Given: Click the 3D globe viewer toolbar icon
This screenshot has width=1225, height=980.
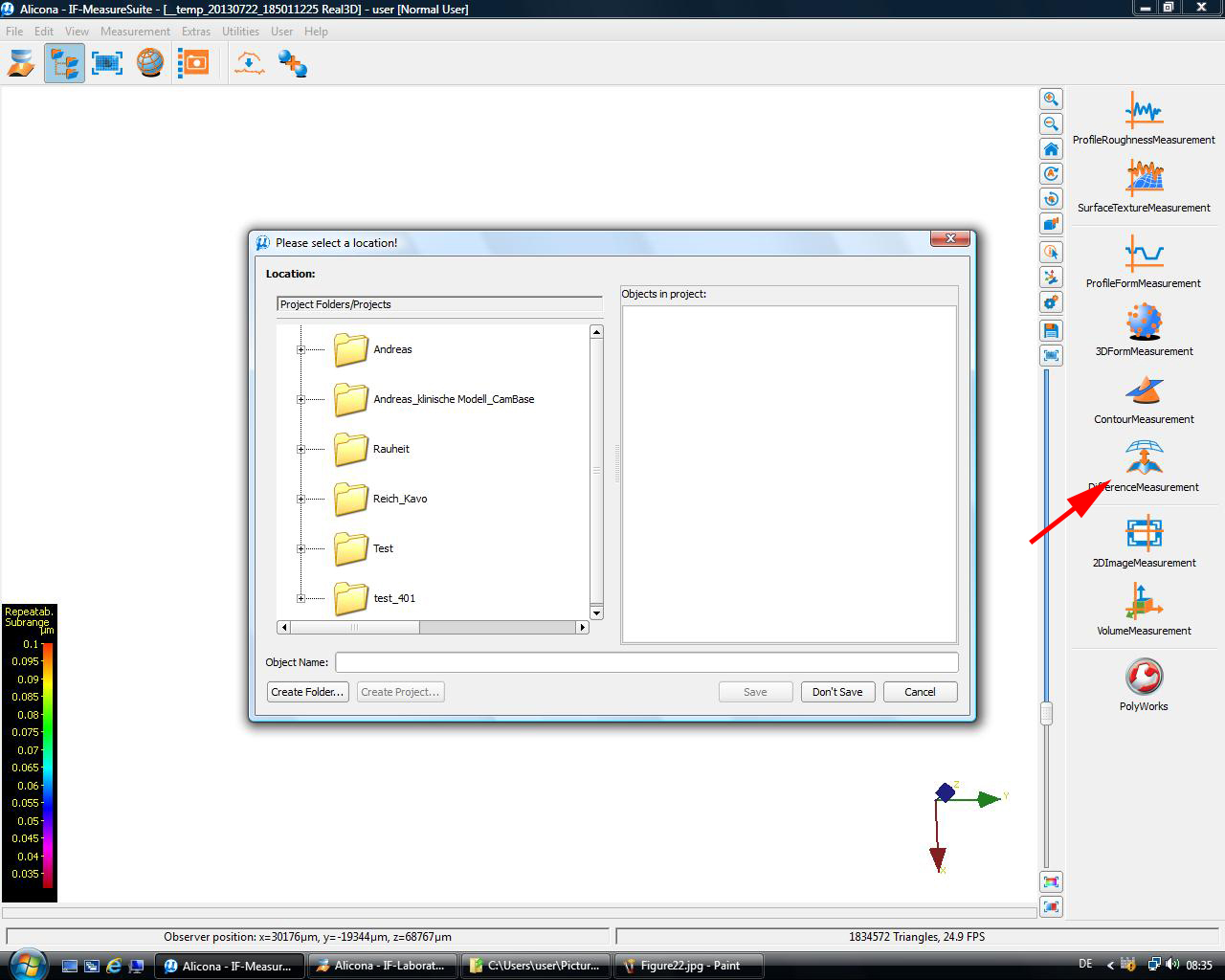Looking at the screenshot, I should [150, 64].
